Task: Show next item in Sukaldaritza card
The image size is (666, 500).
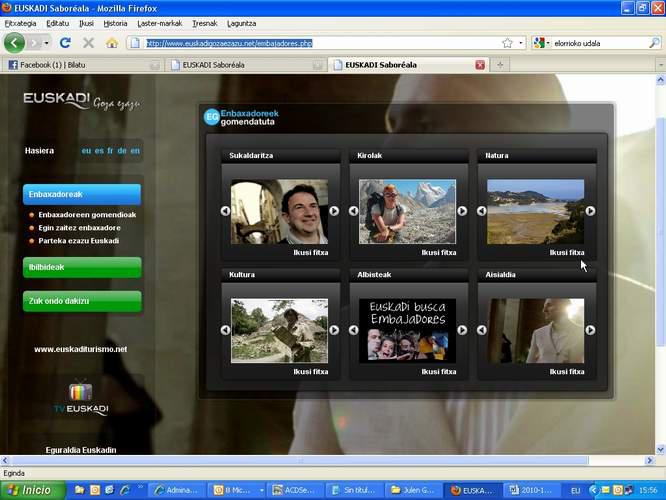Action: click(x=334, y=211)
